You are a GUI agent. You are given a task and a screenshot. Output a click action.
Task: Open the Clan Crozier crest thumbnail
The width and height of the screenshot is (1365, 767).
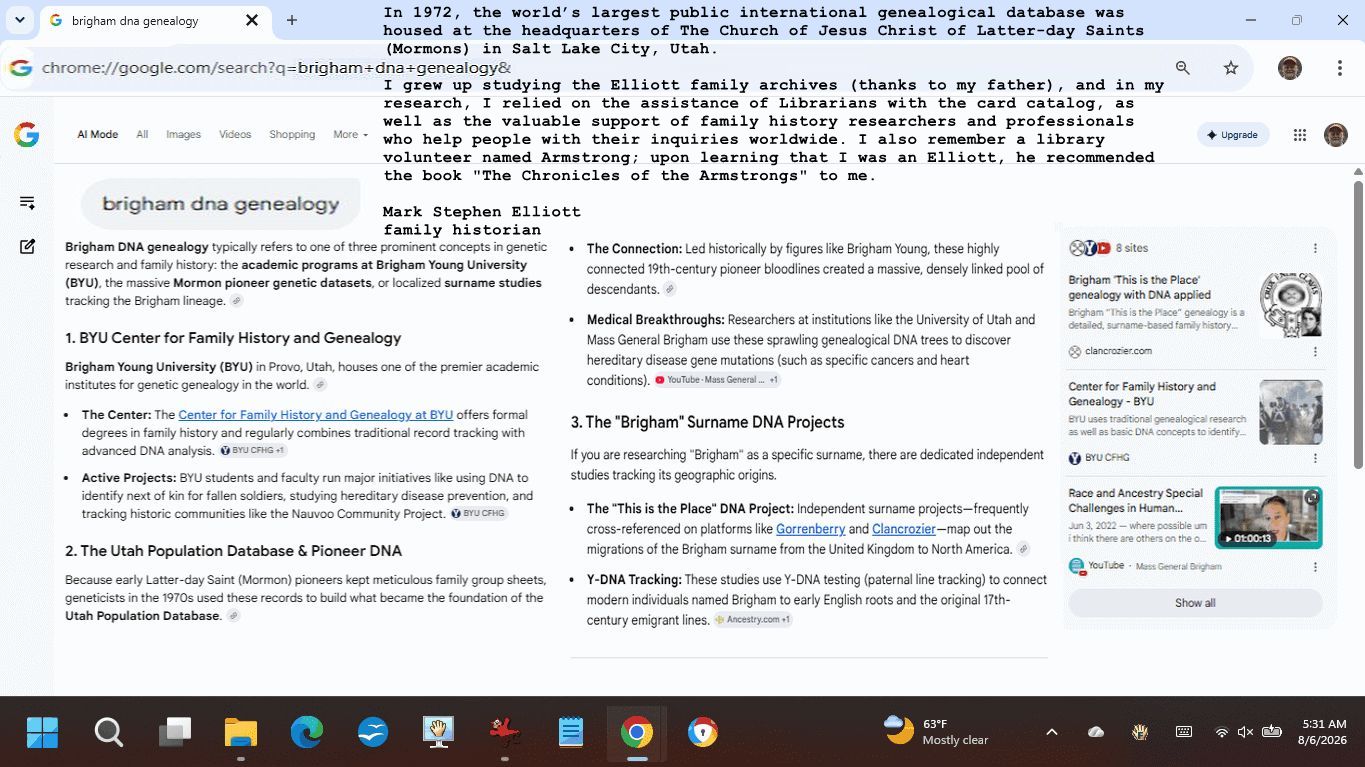pos(1291,305)
